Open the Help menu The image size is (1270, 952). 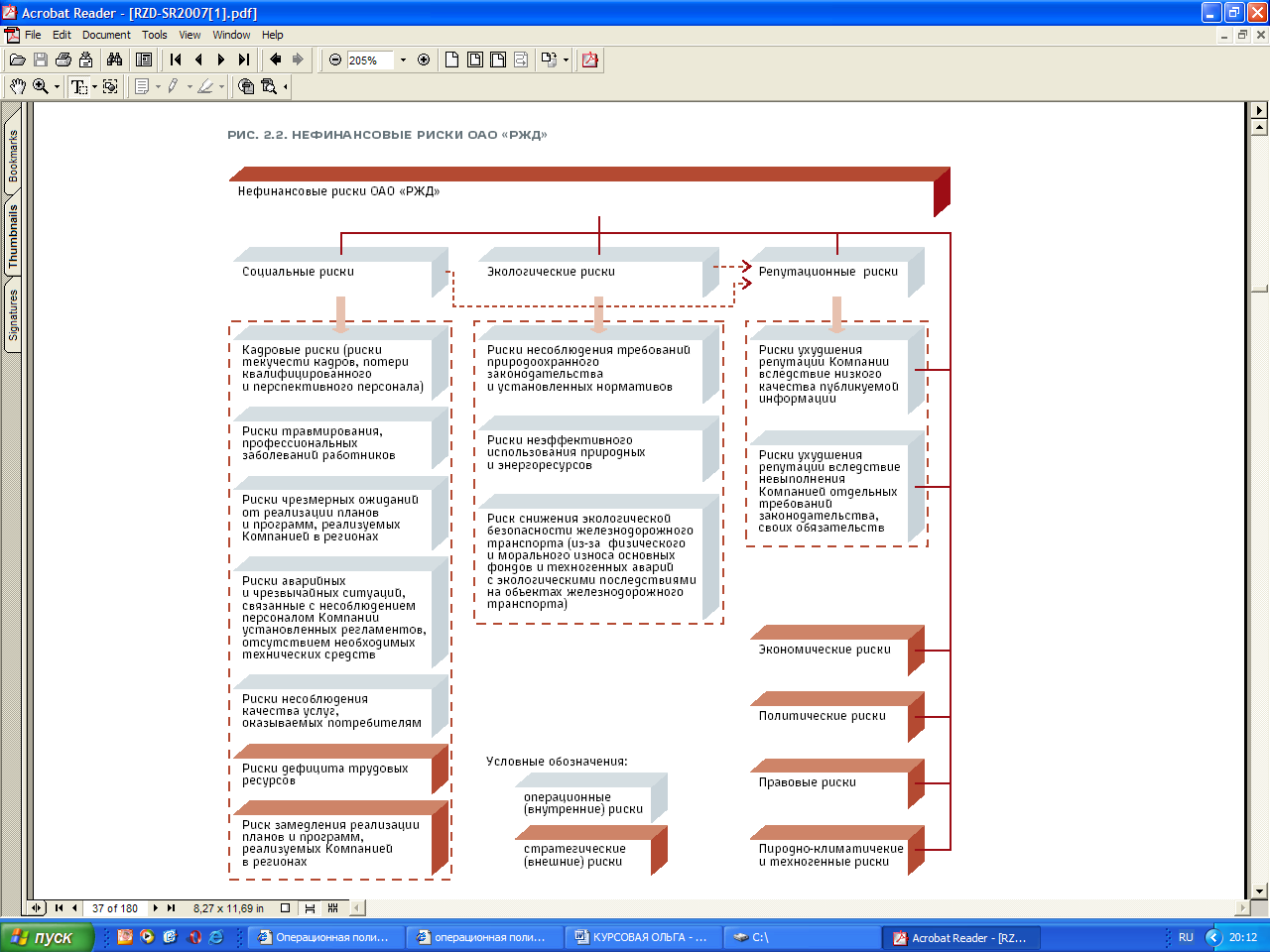point(272,35)
